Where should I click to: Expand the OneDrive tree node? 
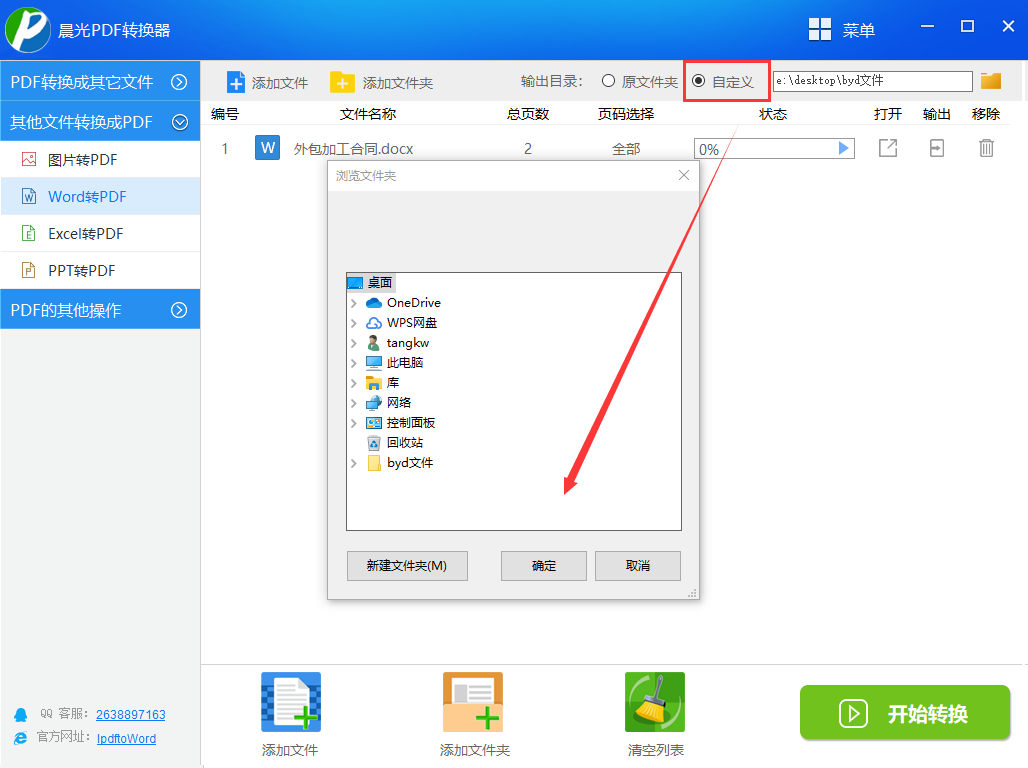click(x=354, y=302)
